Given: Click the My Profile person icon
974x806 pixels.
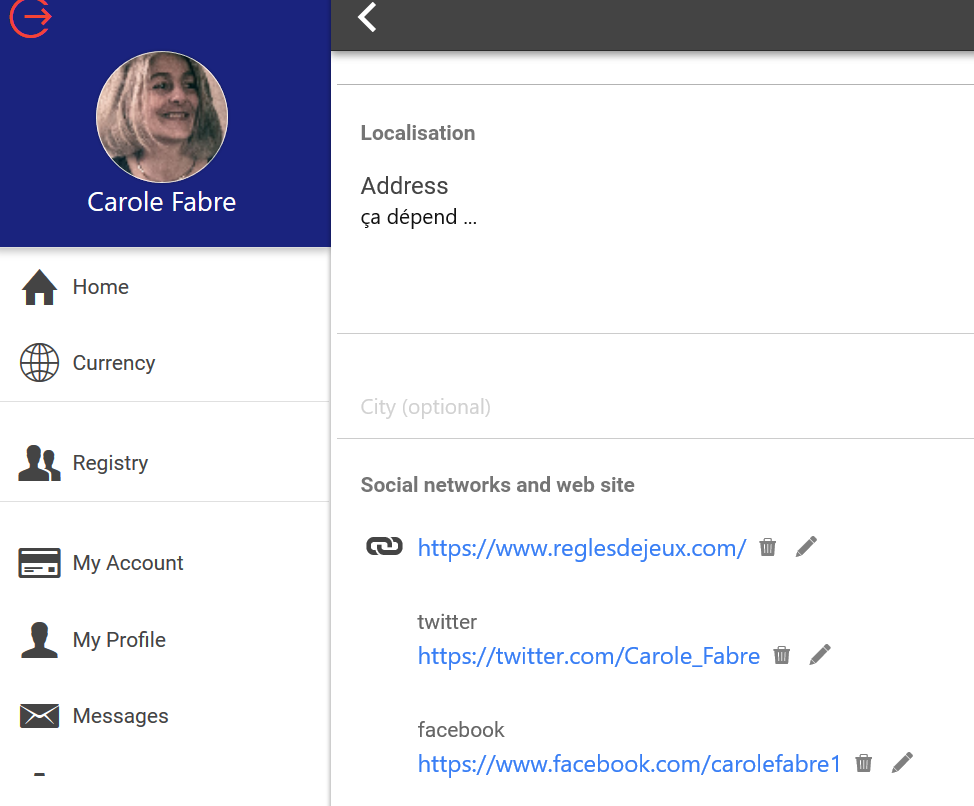Looking at the screenshot, I should click(x=39, y=640).
